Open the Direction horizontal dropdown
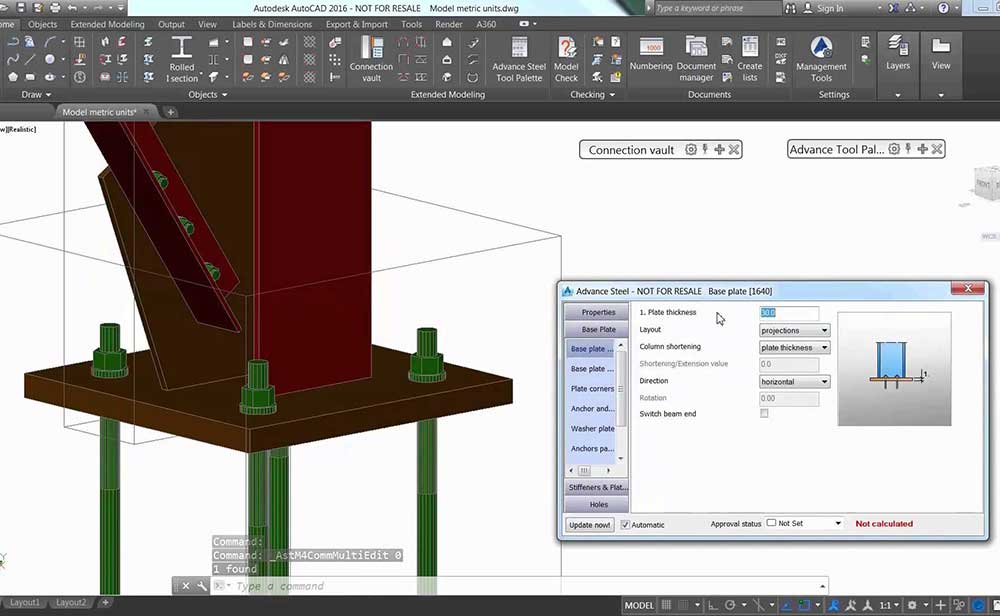Screen dimensions: 1000x616 794,381
